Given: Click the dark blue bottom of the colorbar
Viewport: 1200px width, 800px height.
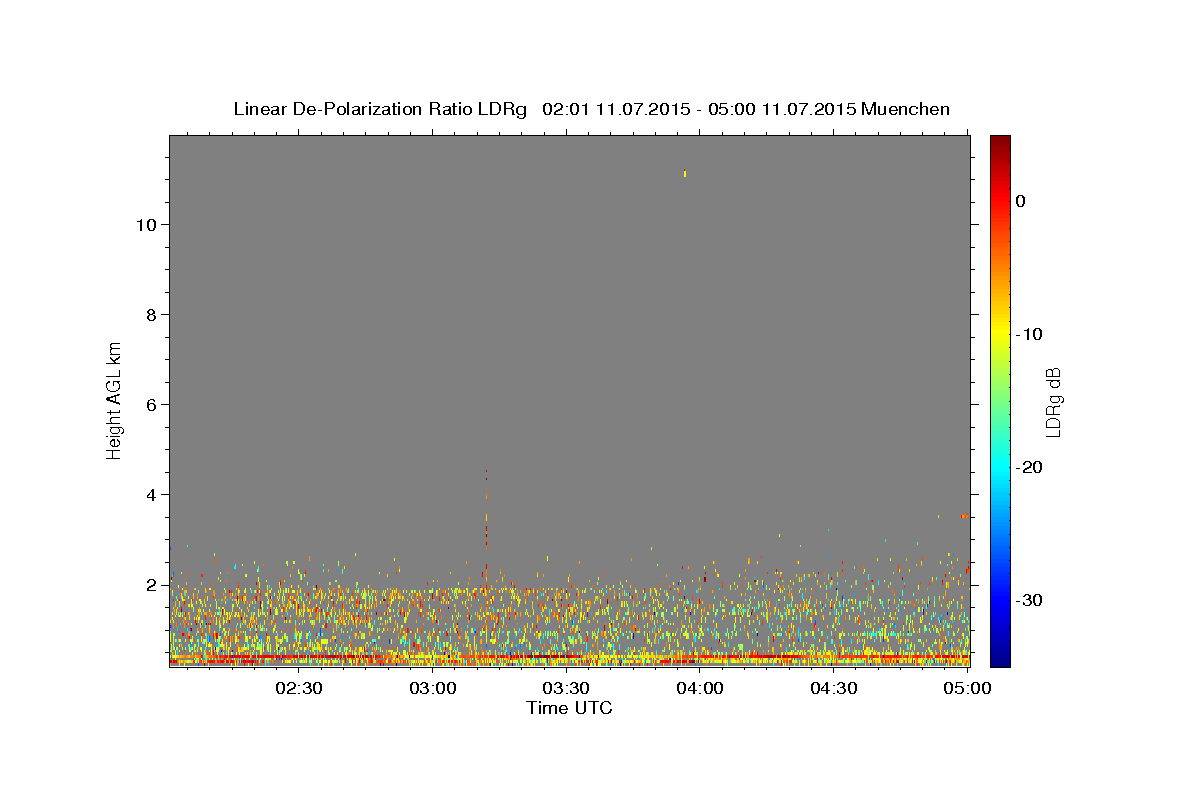Looking at the screenshot, I should tap(1000, 655).
